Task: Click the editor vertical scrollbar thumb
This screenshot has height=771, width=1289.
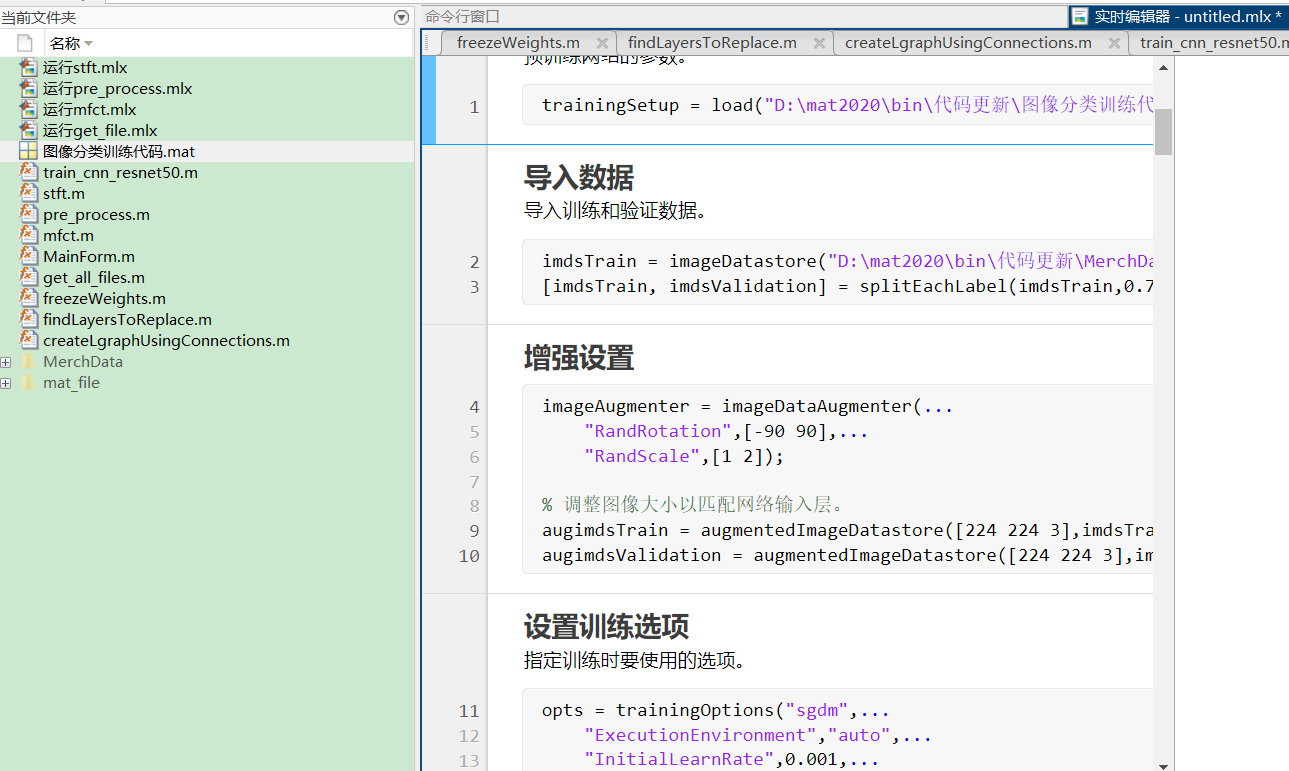Action: click(1163, 132)
